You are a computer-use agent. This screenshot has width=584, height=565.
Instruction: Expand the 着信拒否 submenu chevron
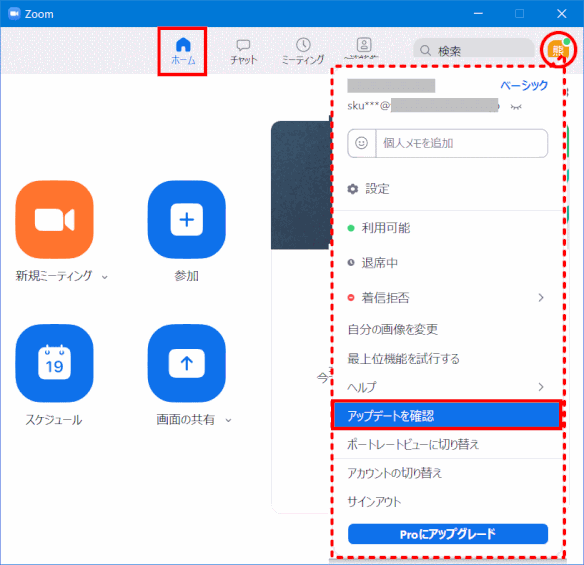pyautogui.click(x=541, y=298)
